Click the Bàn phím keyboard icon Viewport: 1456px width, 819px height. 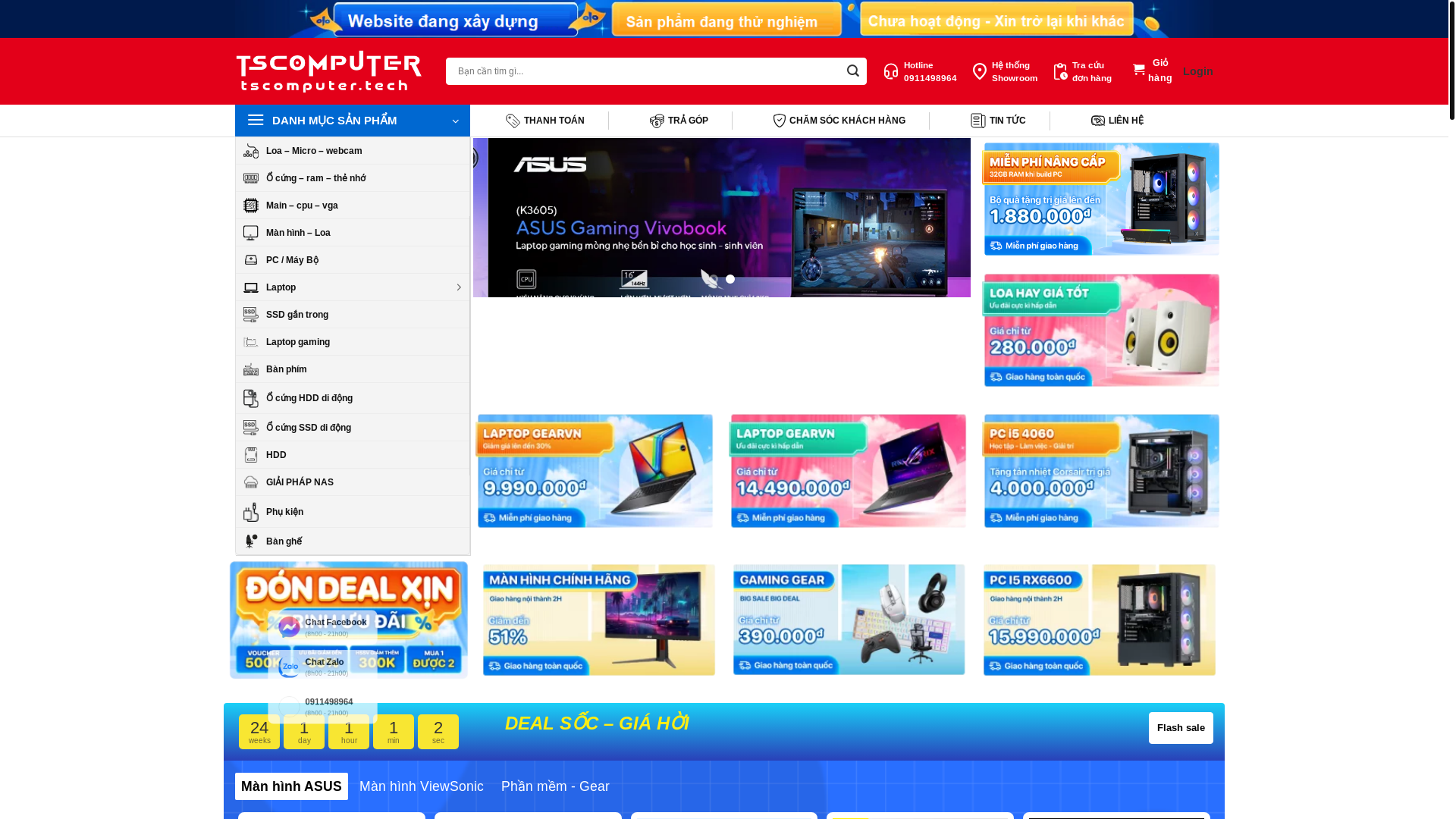(251, 369)
